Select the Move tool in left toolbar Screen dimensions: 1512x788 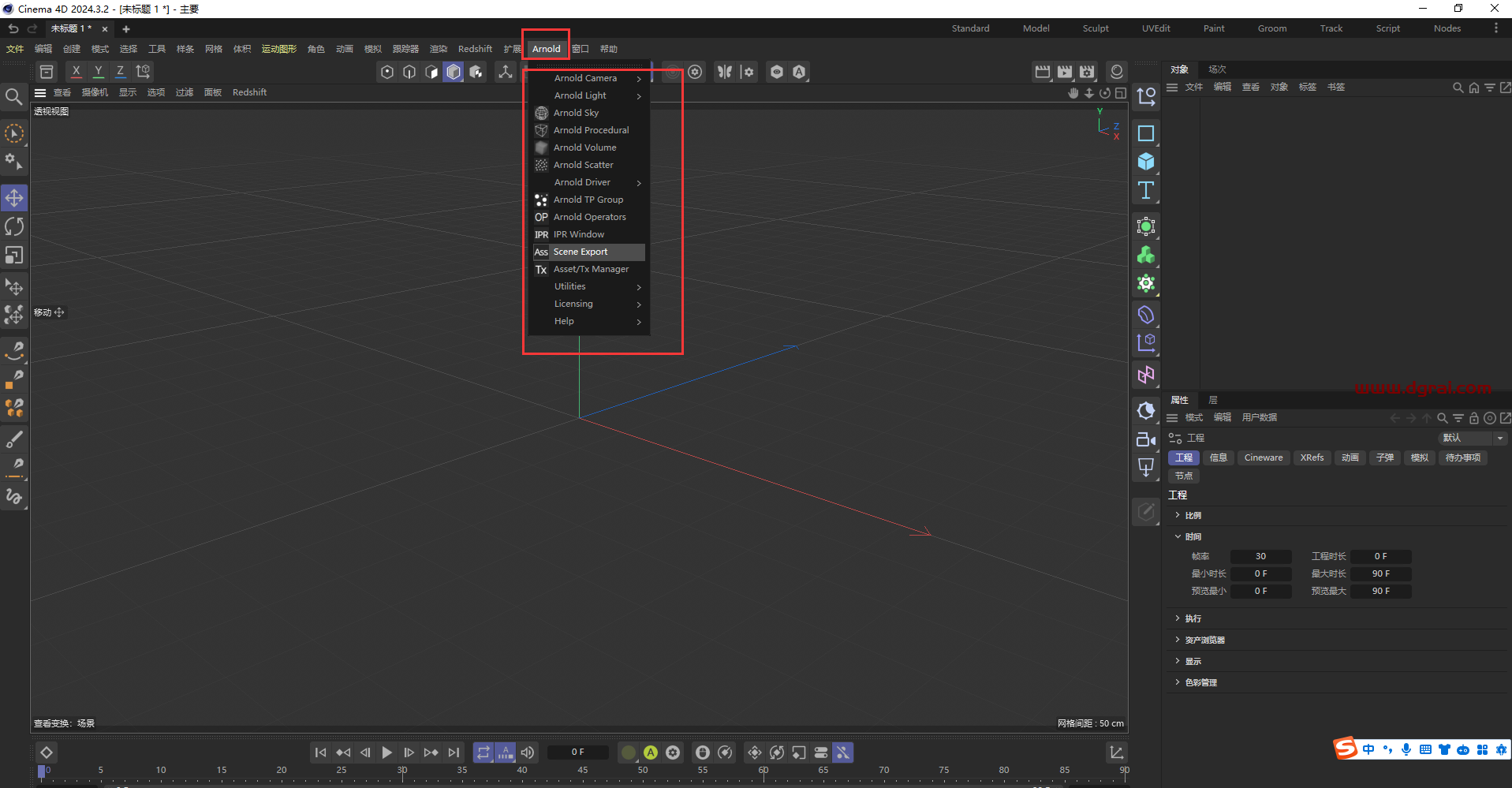point(14,197)
